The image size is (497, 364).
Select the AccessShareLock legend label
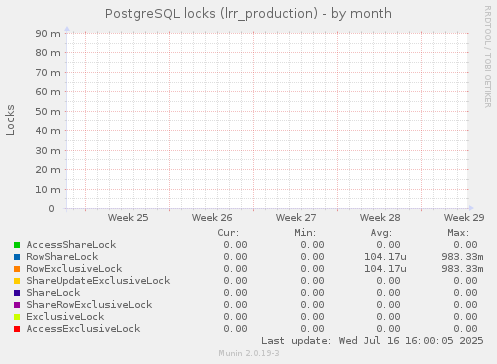71,245
